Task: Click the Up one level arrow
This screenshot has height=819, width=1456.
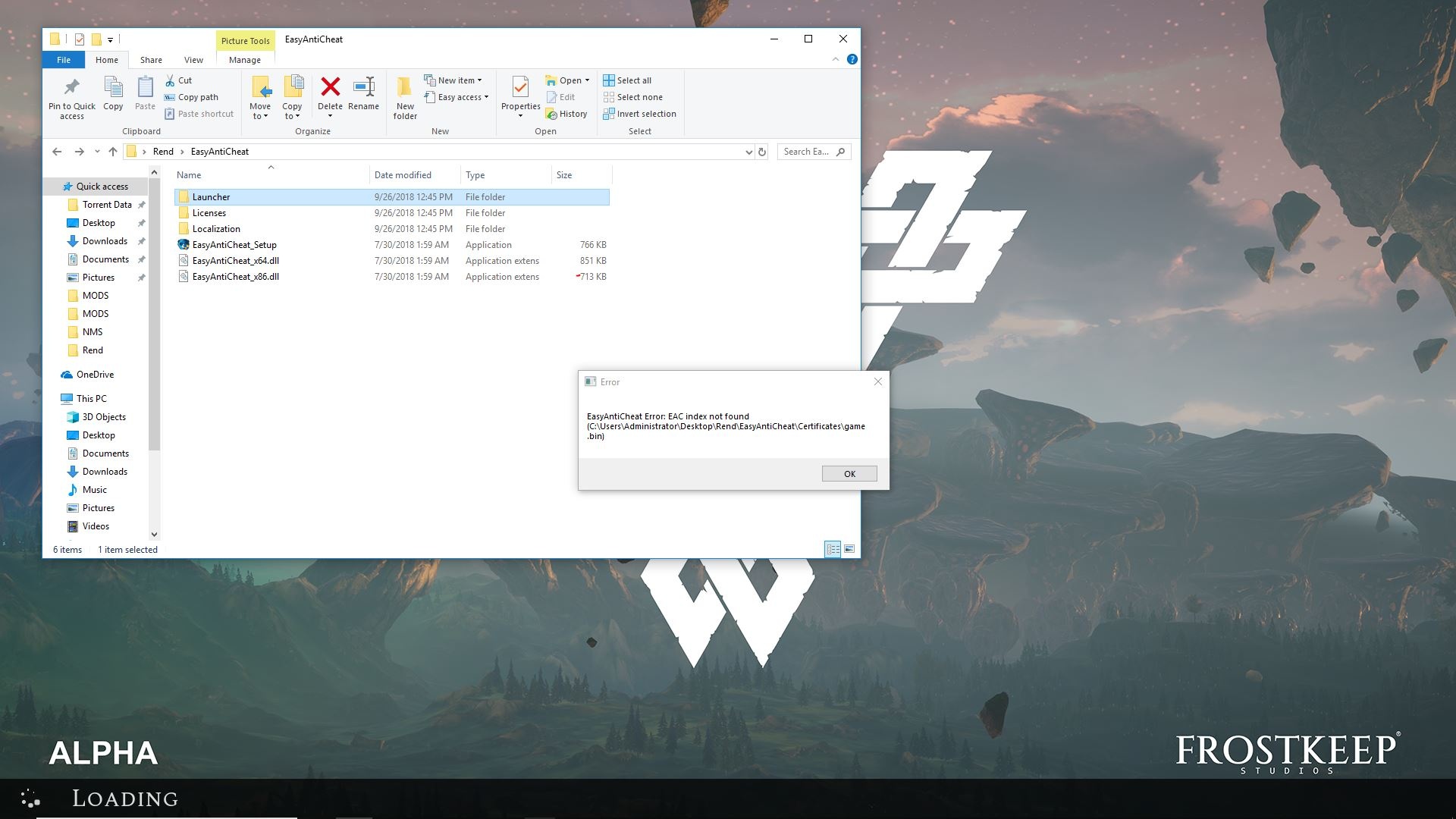Action: (113, 152)
